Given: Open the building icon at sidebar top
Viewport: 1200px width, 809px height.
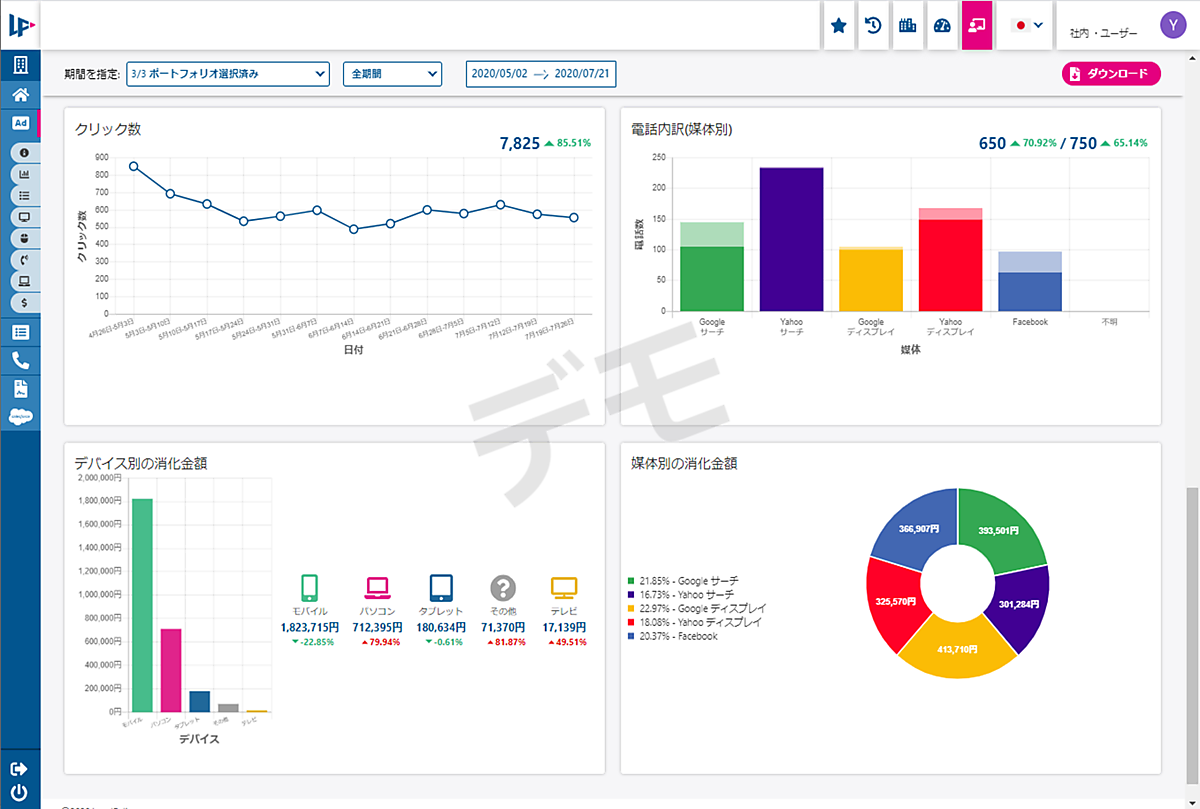Looking at the screenshot, I should 20,66.
